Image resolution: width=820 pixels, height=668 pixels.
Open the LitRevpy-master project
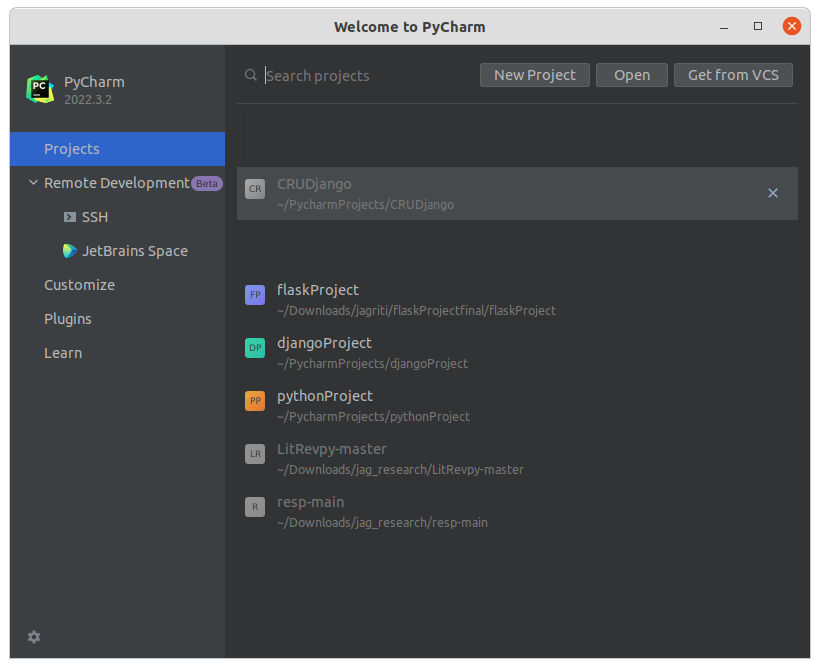517,459
